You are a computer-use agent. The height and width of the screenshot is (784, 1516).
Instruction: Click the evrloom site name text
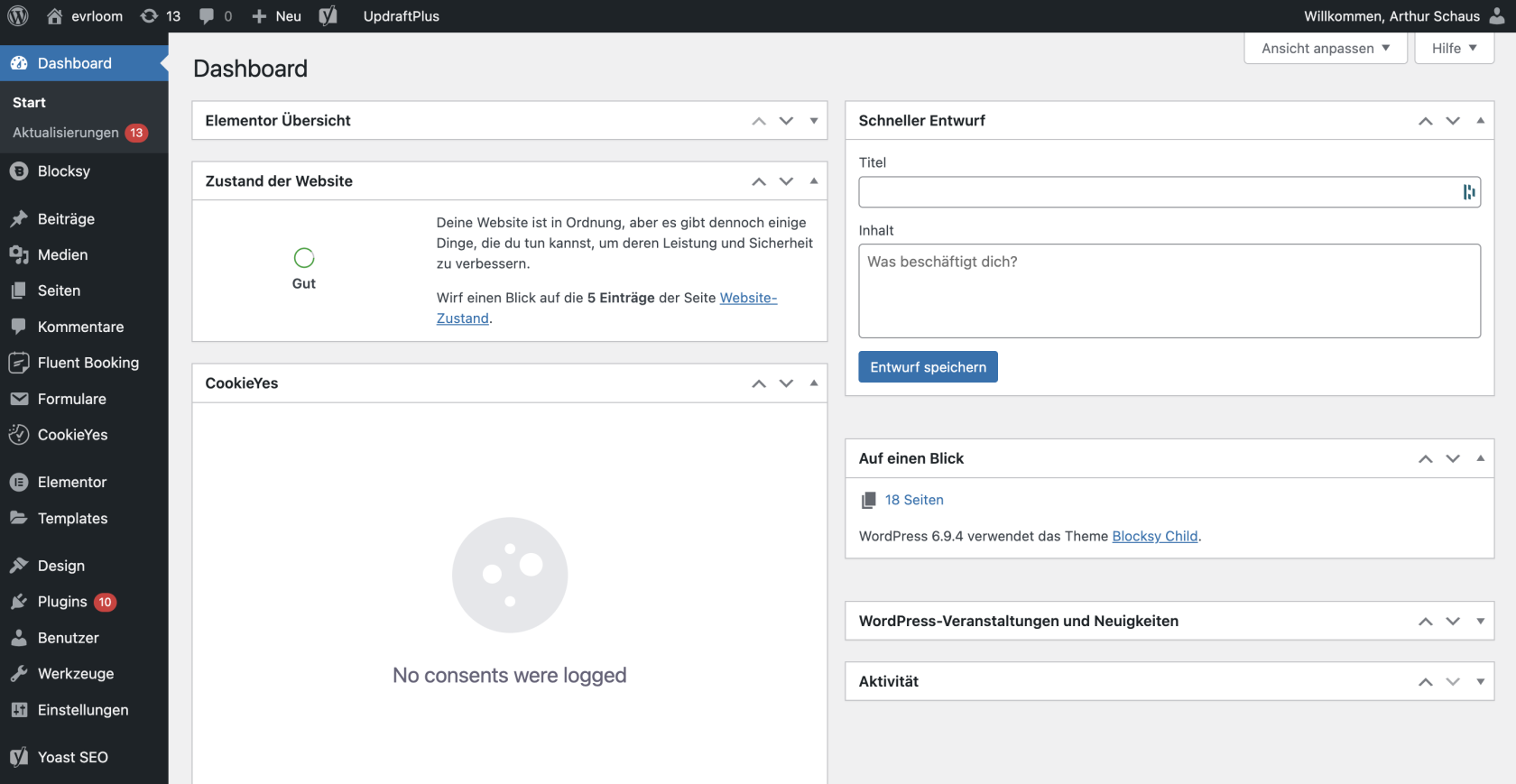(x=97, y=16)
